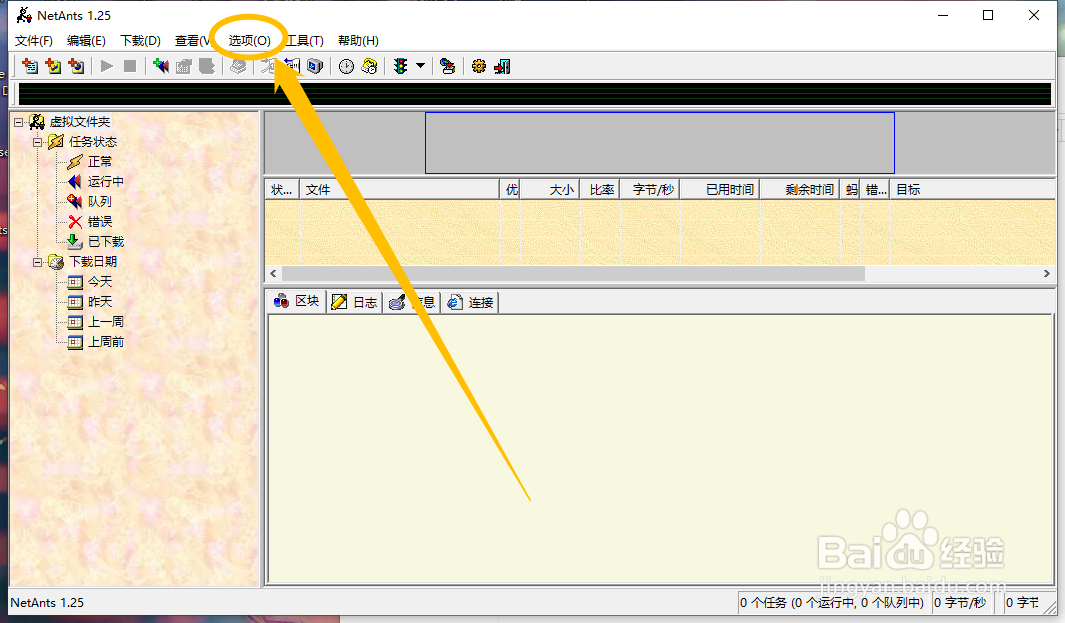Switch to the 连接 tab

471,302
